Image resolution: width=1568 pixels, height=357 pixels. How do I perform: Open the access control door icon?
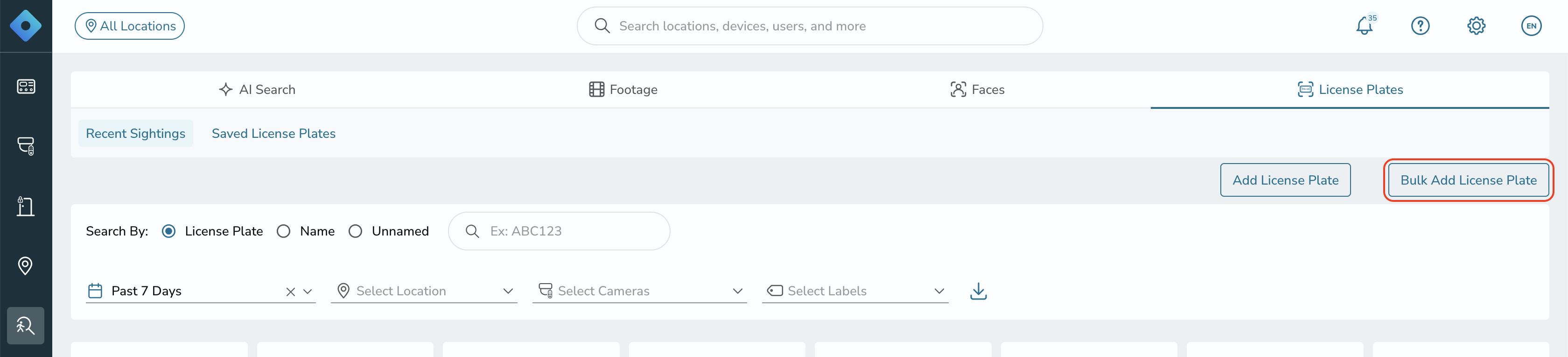pos(26,206)
